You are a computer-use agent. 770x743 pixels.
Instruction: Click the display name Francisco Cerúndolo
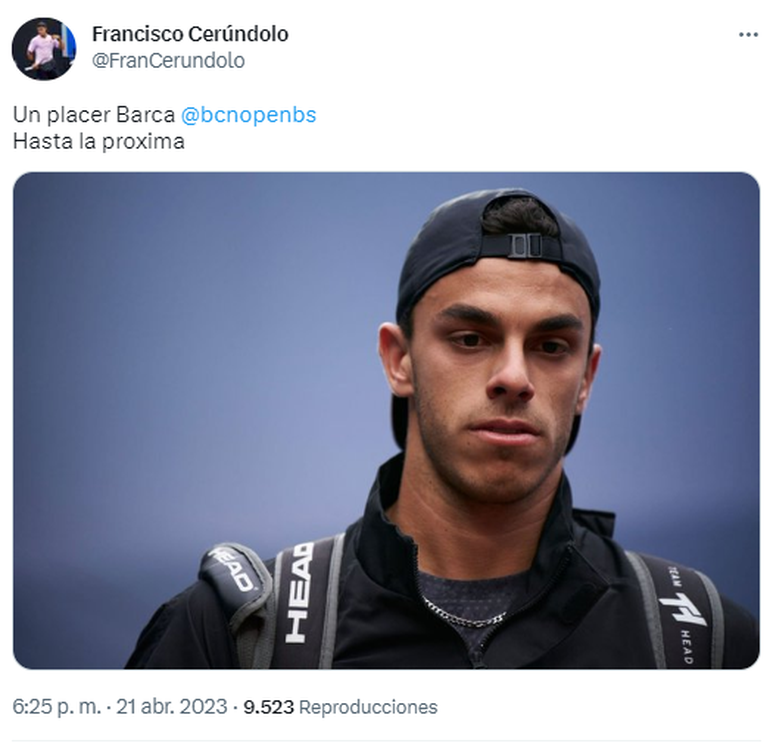pyautogui.click(x=191, y=34)
